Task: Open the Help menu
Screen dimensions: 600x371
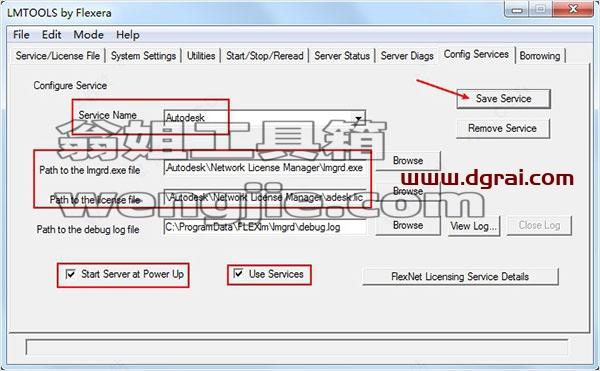Action: click(128, 35)
